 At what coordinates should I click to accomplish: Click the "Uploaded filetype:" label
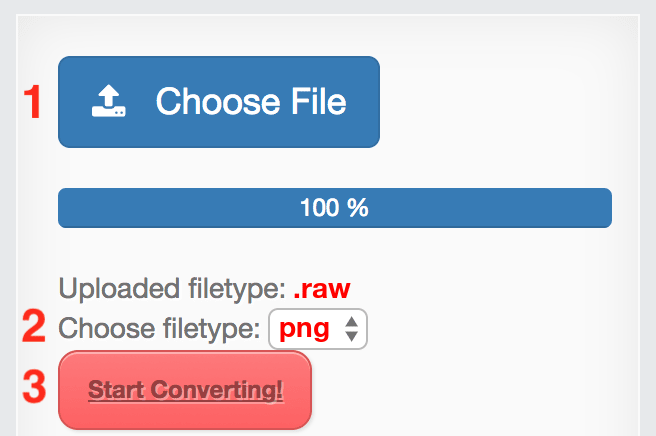click(172, 290)
